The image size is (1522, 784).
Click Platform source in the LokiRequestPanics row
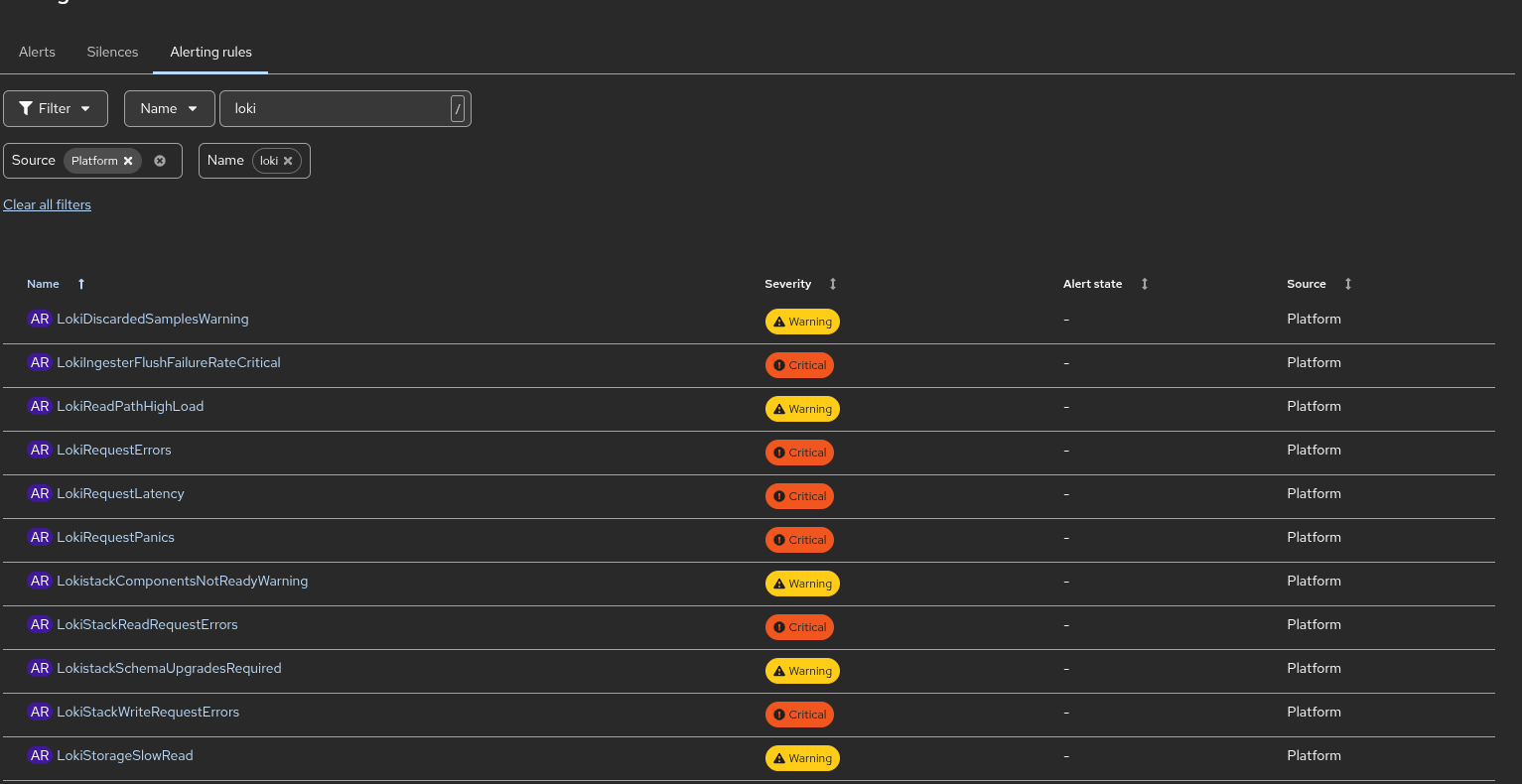[x=1314, y=538]
